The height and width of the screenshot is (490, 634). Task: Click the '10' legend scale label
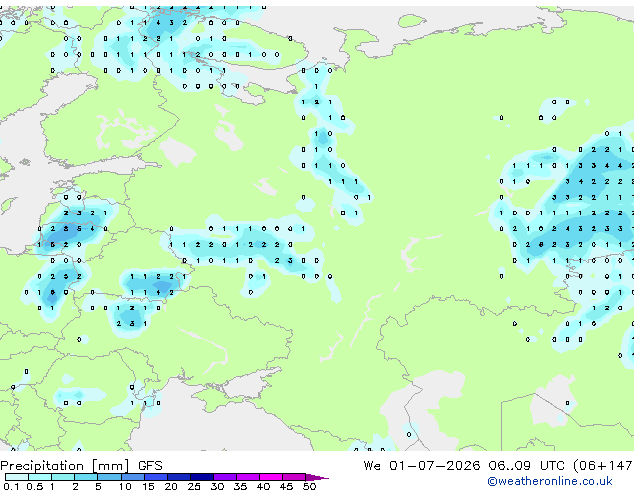coord(125,486)
